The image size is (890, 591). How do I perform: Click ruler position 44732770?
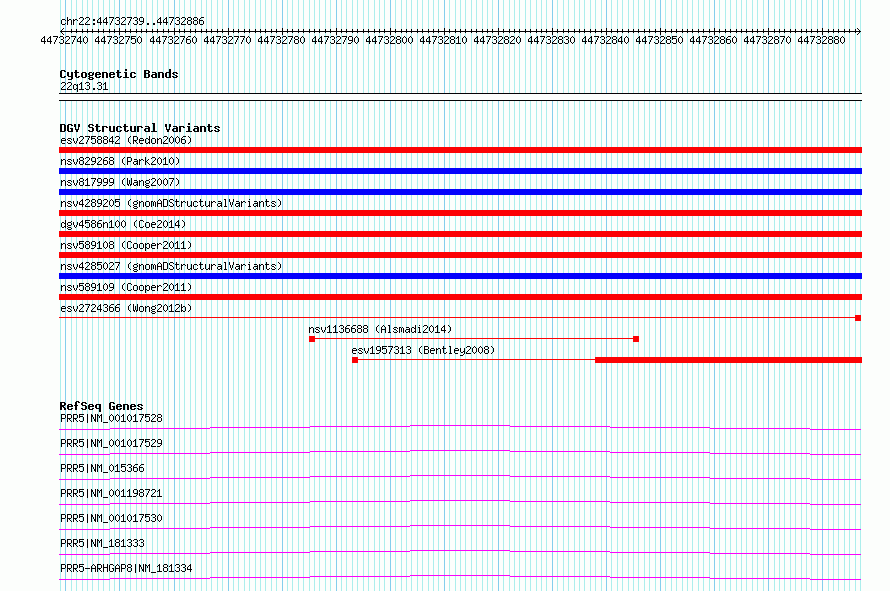(x=227, y=40)
